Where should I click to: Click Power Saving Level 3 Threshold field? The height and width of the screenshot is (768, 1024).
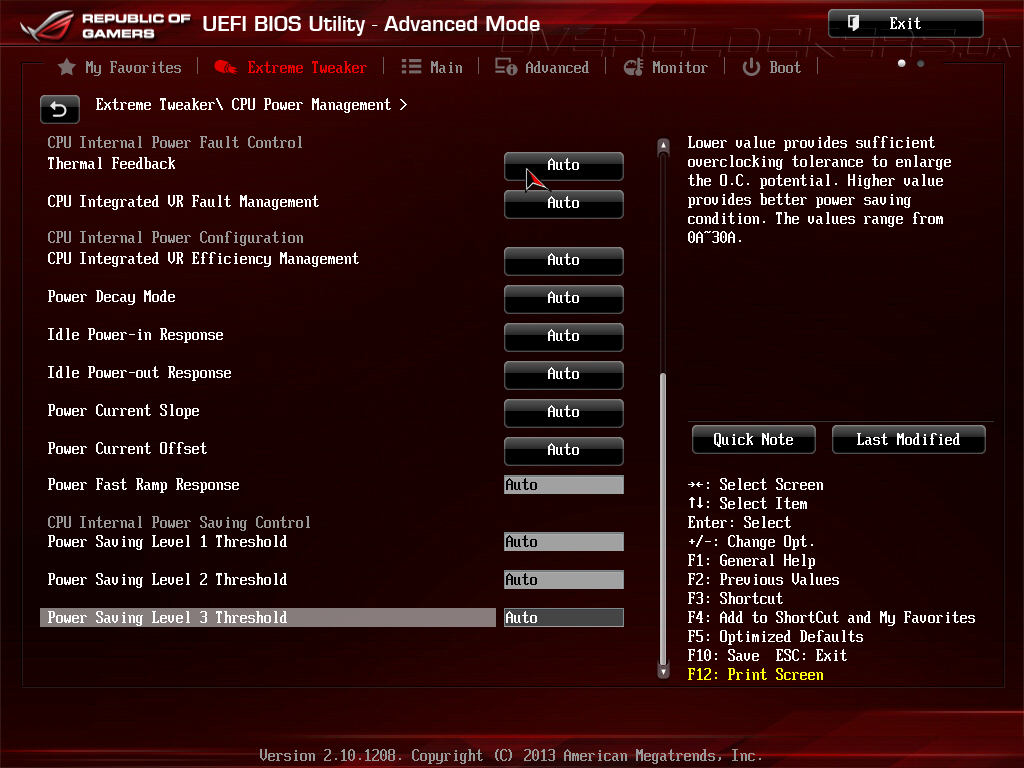[564, 617]
